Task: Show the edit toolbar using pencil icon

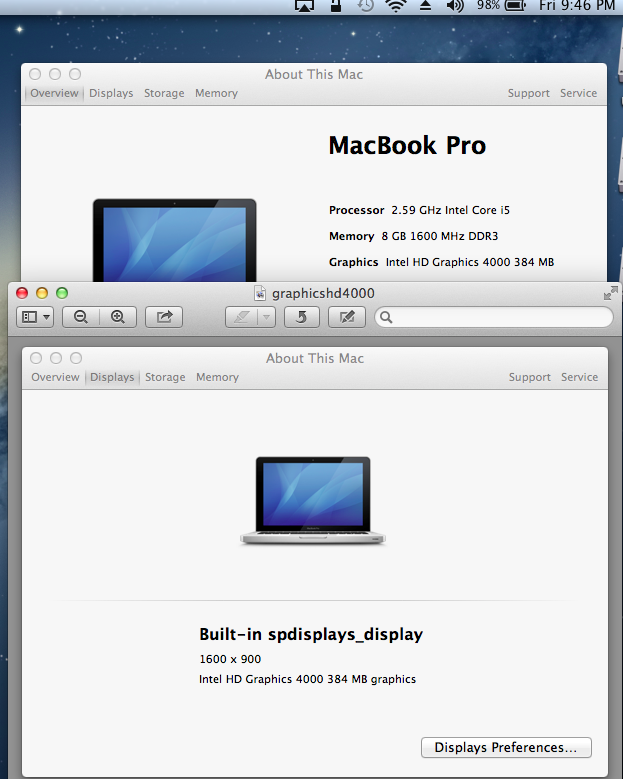Action: point(347,317)
